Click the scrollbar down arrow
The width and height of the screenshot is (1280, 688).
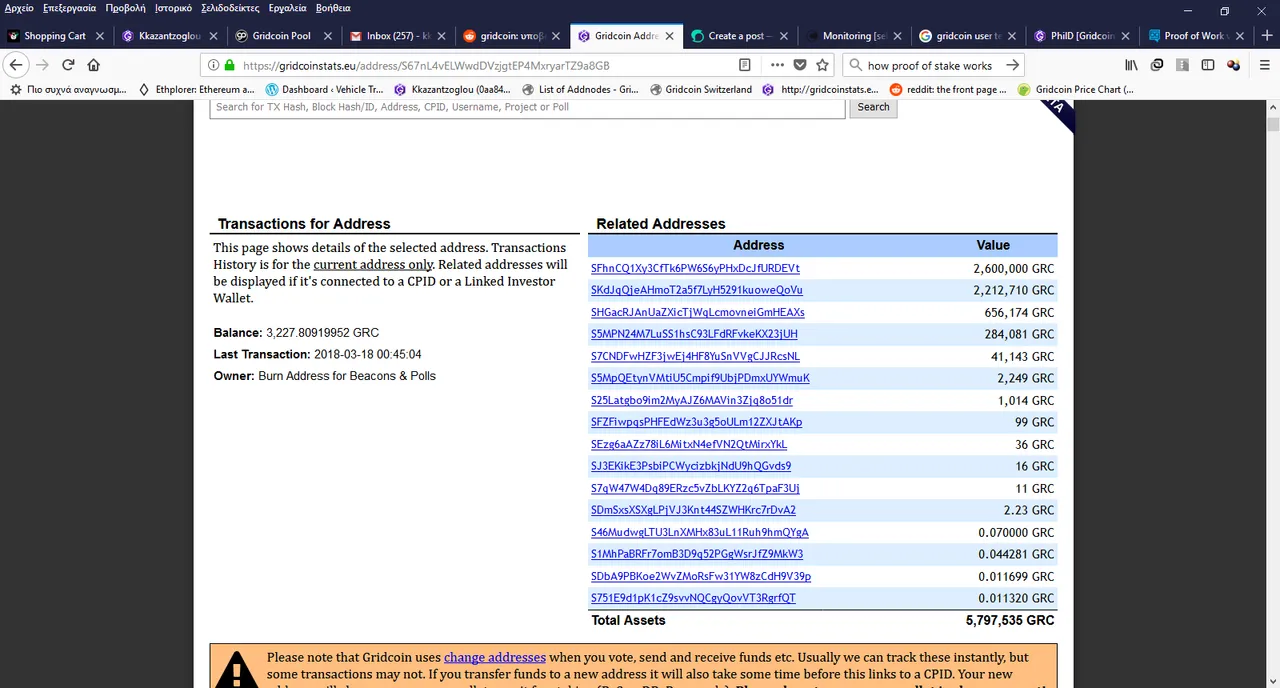pyautogui.click(x=1273, y=680)
